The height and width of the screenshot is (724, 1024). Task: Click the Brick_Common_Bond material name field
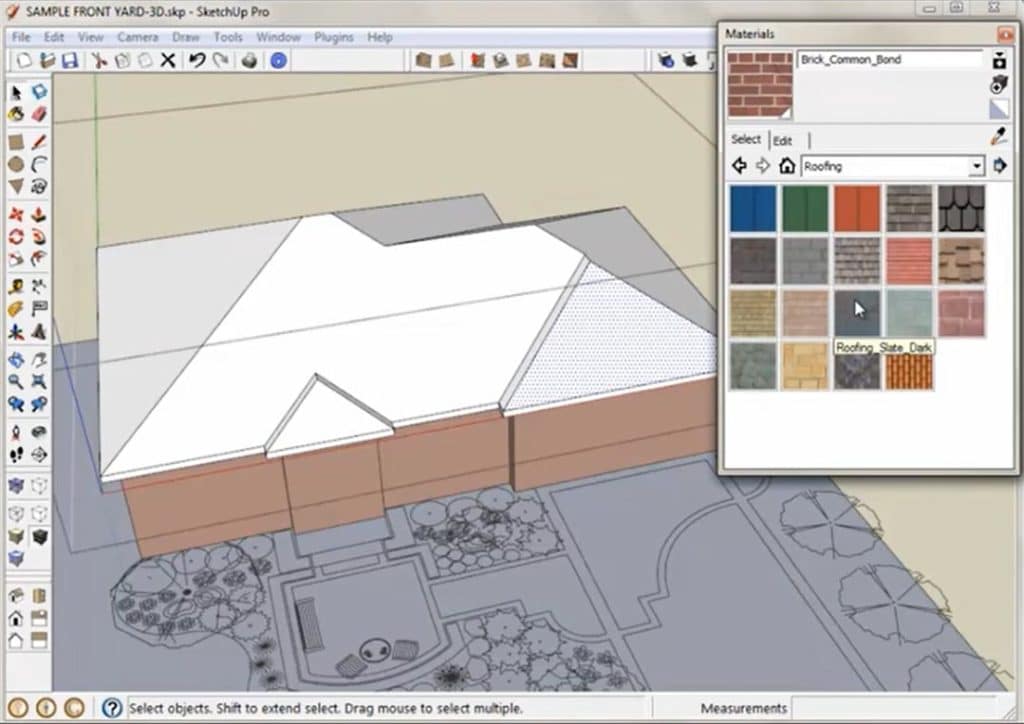[x=889, y=59]
